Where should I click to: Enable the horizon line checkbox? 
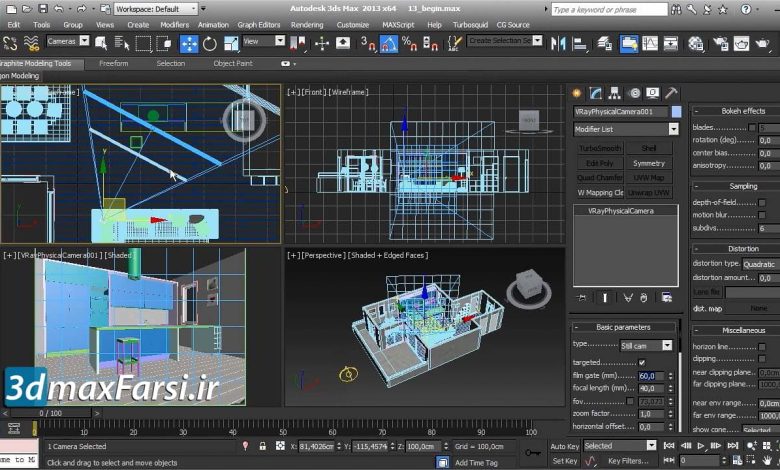[x=762, y=346]
